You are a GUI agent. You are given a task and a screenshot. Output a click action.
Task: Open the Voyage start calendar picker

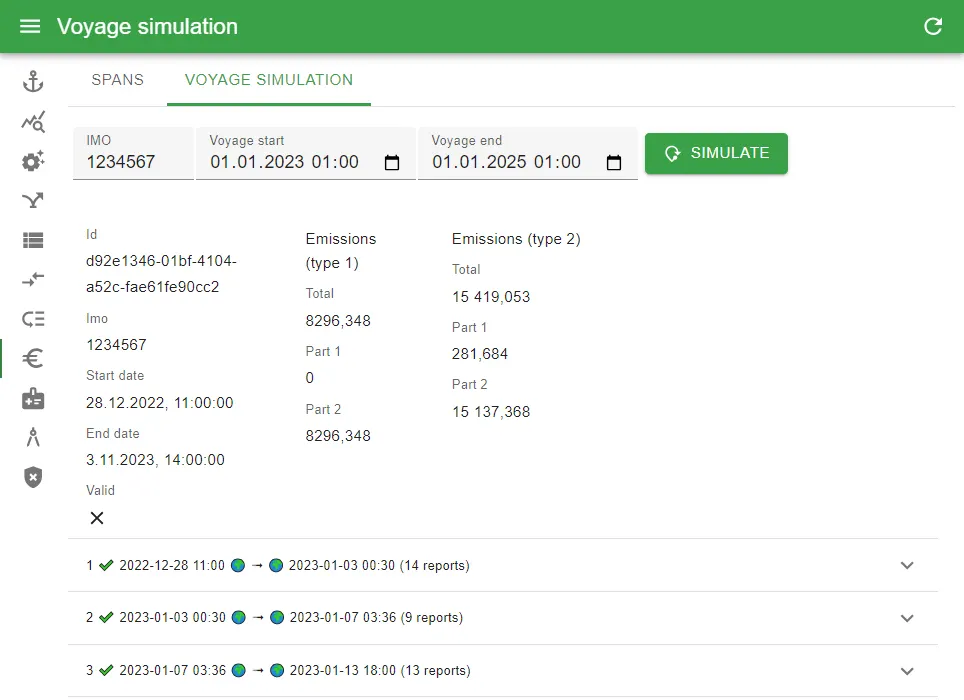[392, 163]
